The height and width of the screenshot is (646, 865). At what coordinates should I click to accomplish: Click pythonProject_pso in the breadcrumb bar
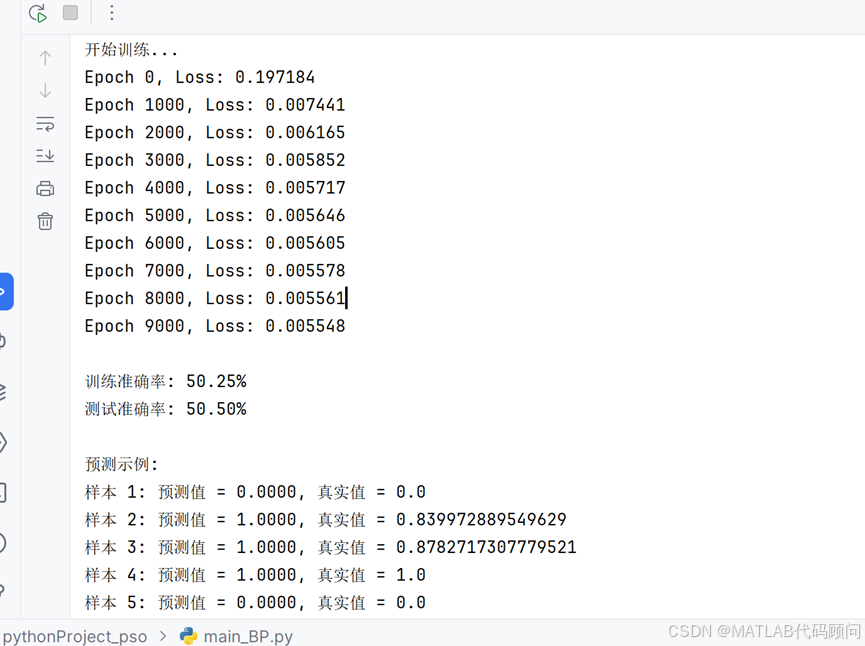pos(75,636)
